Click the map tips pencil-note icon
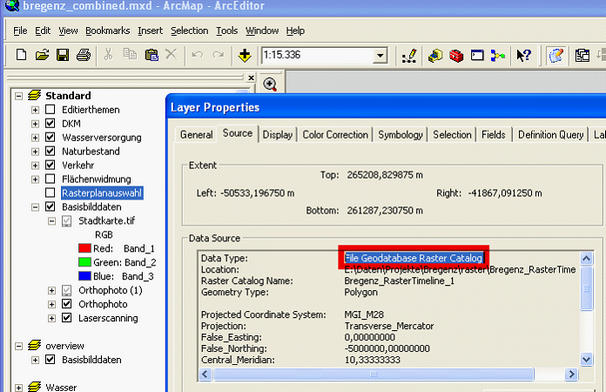606x392 pixels. point(556,56)
